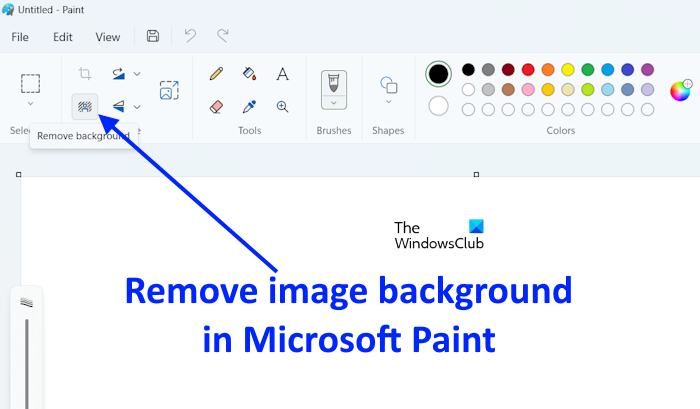Screen dimensions: 700x409
Task: Pick the pink palette color
Action: click(x=528, y=90)
